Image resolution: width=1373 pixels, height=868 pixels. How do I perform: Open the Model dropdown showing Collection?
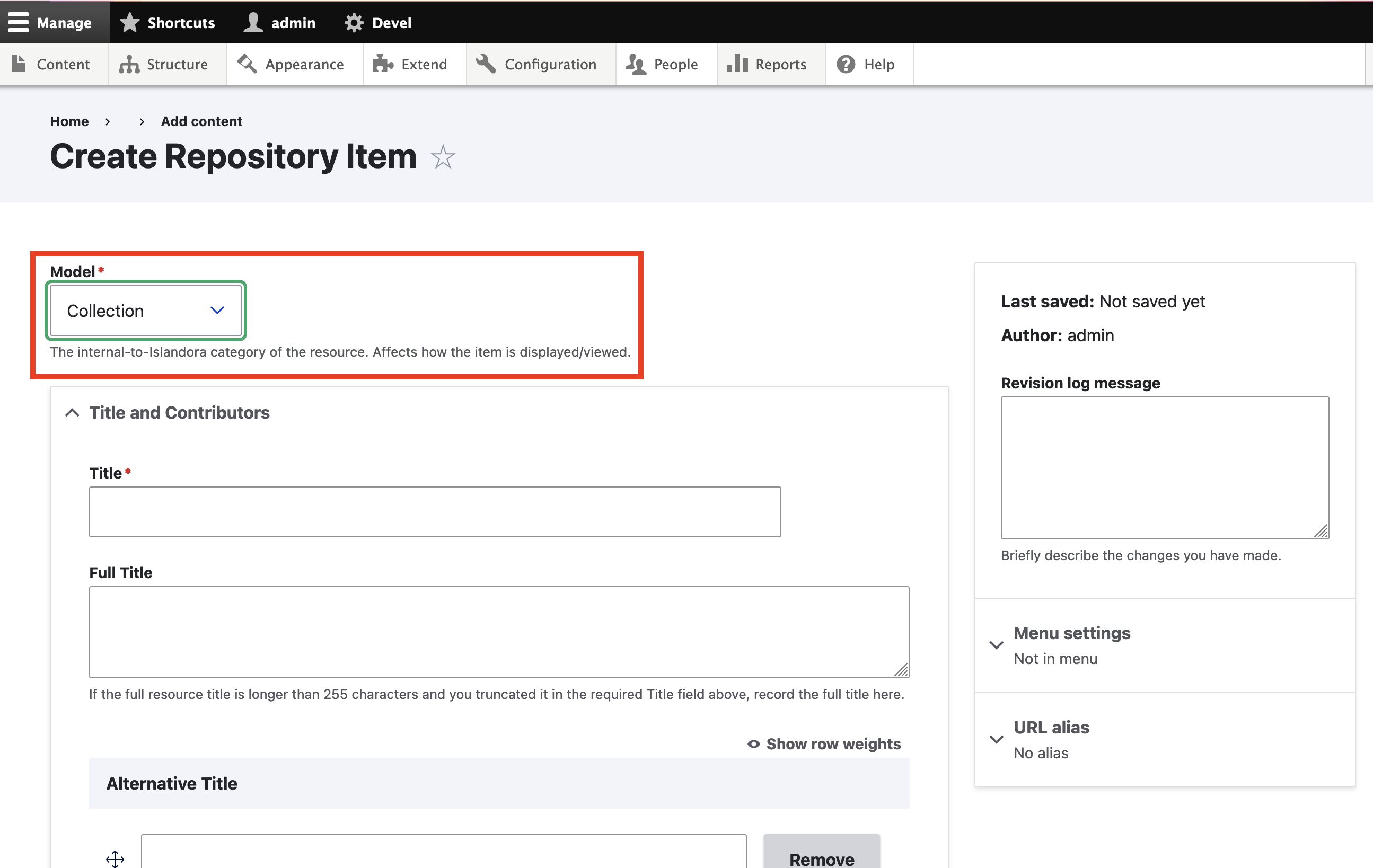[x=145, y=311]
